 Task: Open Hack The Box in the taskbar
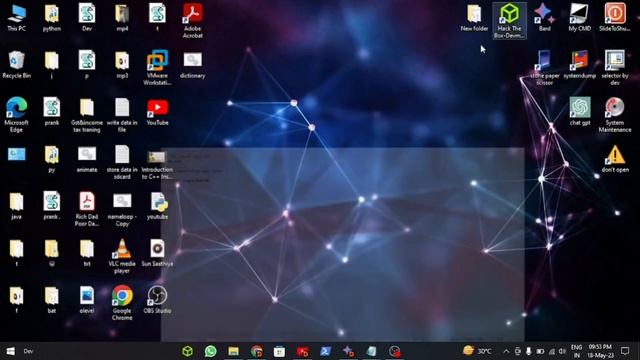187,351
